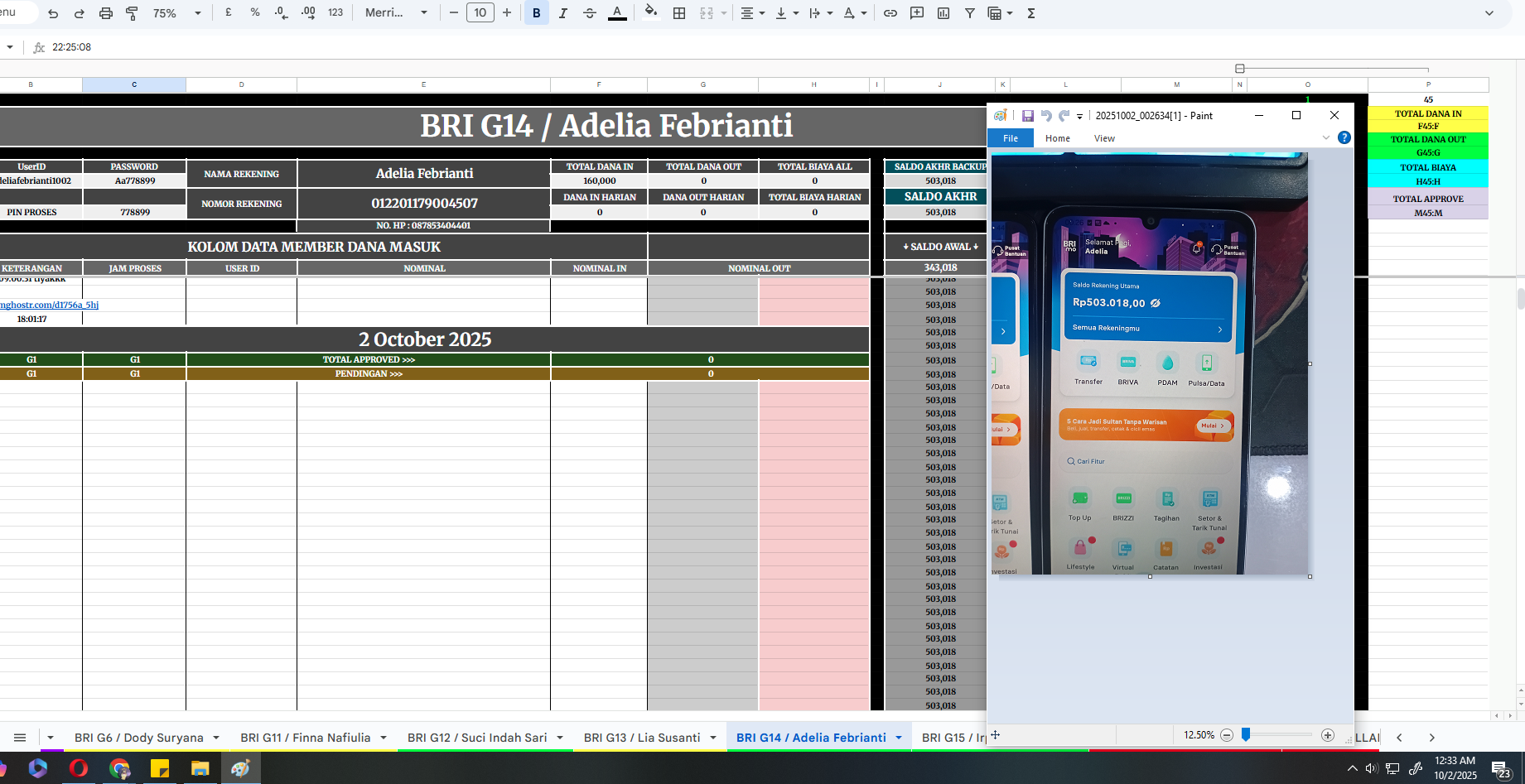1525x784 pixels.
Task: Expand the Paint ribbon chevron
Action: [1325, 137]
